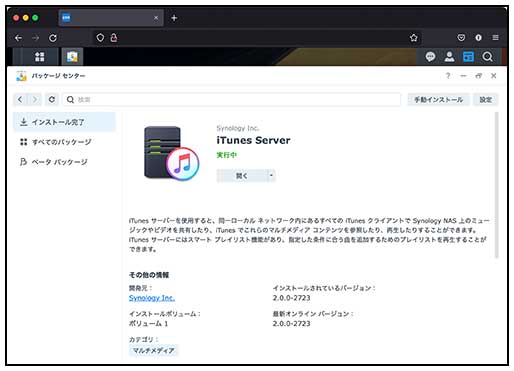This screenshot has width=514, height=371.
Task: Click installed version 2.0.0-2723 below インストールされているバージョン
Action: coord(291,298)
